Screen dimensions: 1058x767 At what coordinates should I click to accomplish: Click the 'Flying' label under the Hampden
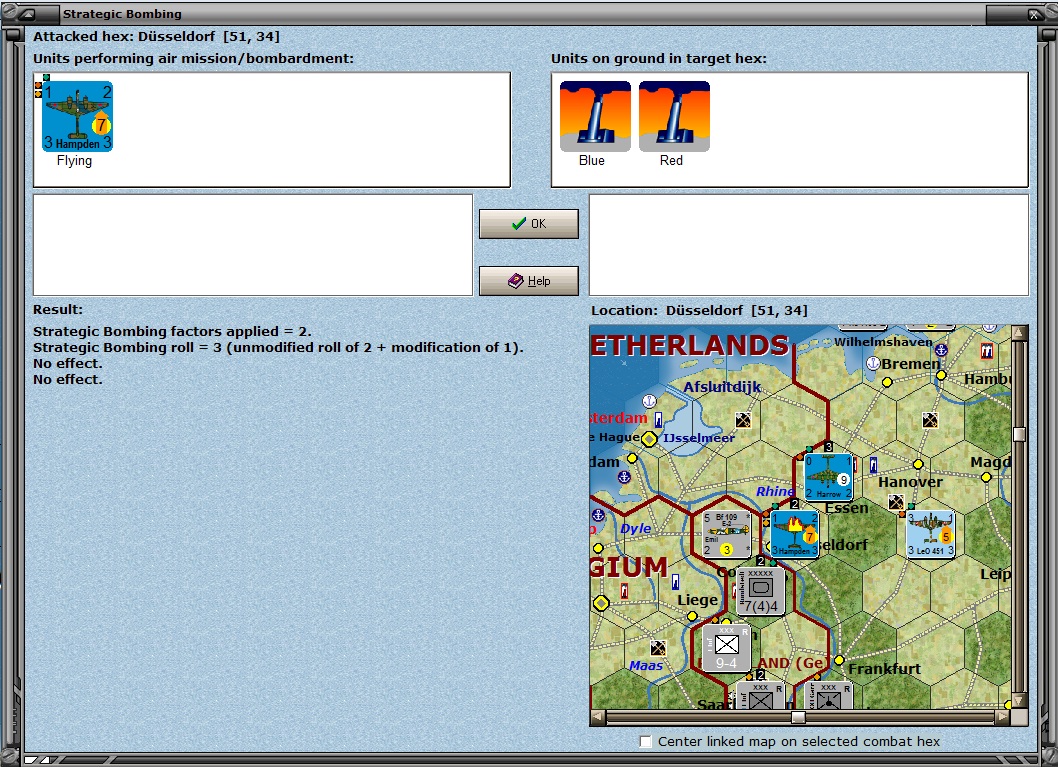coord(74,161)
